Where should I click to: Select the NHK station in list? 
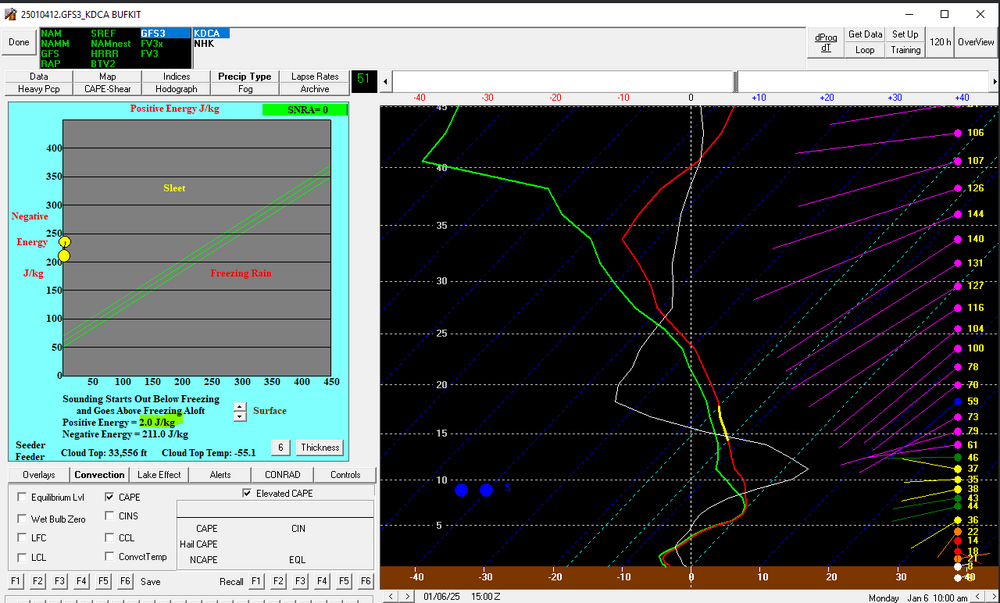[x=204, y=44]
